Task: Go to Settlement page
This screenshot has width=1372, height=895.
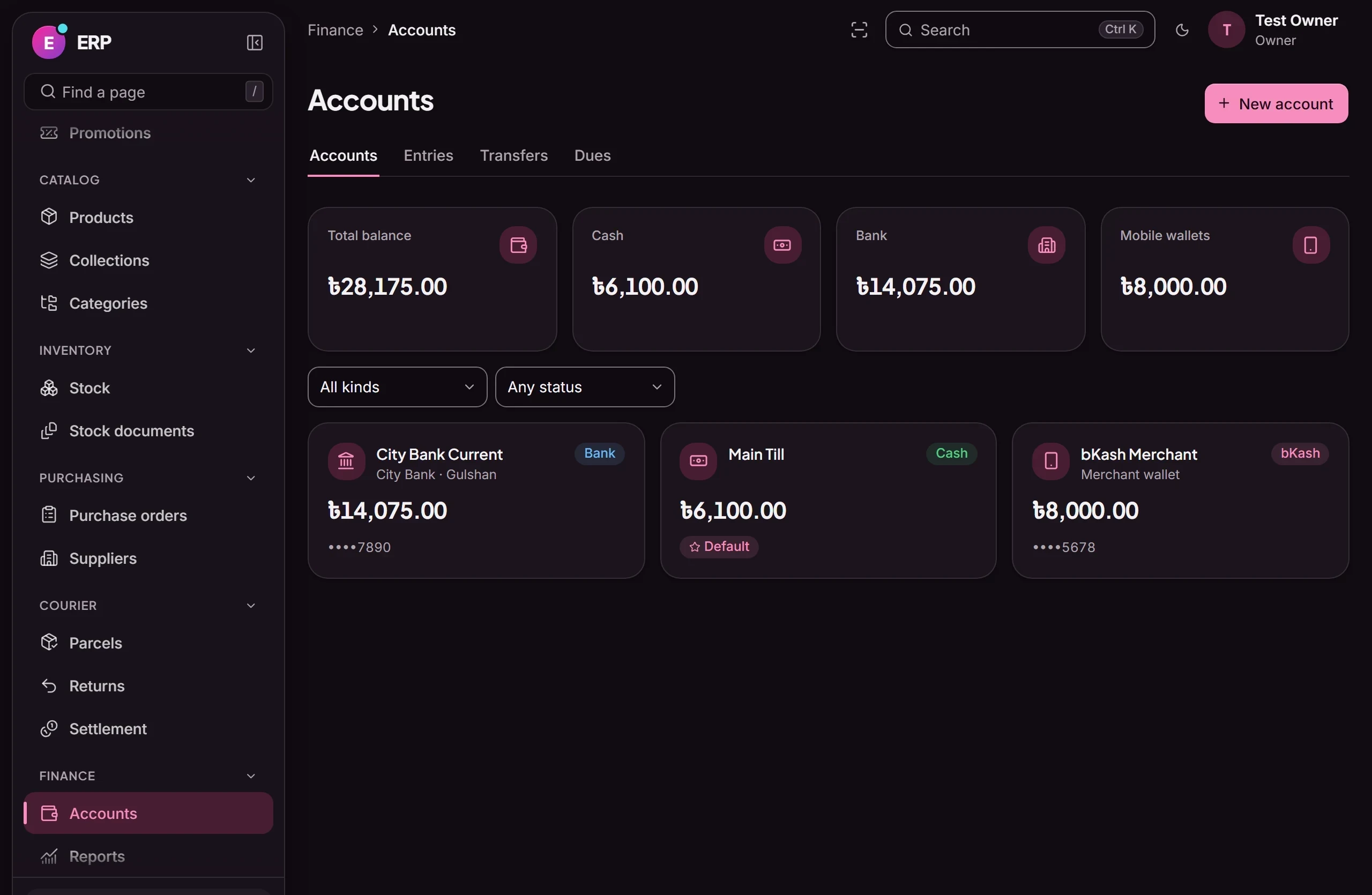Action: 148,728
